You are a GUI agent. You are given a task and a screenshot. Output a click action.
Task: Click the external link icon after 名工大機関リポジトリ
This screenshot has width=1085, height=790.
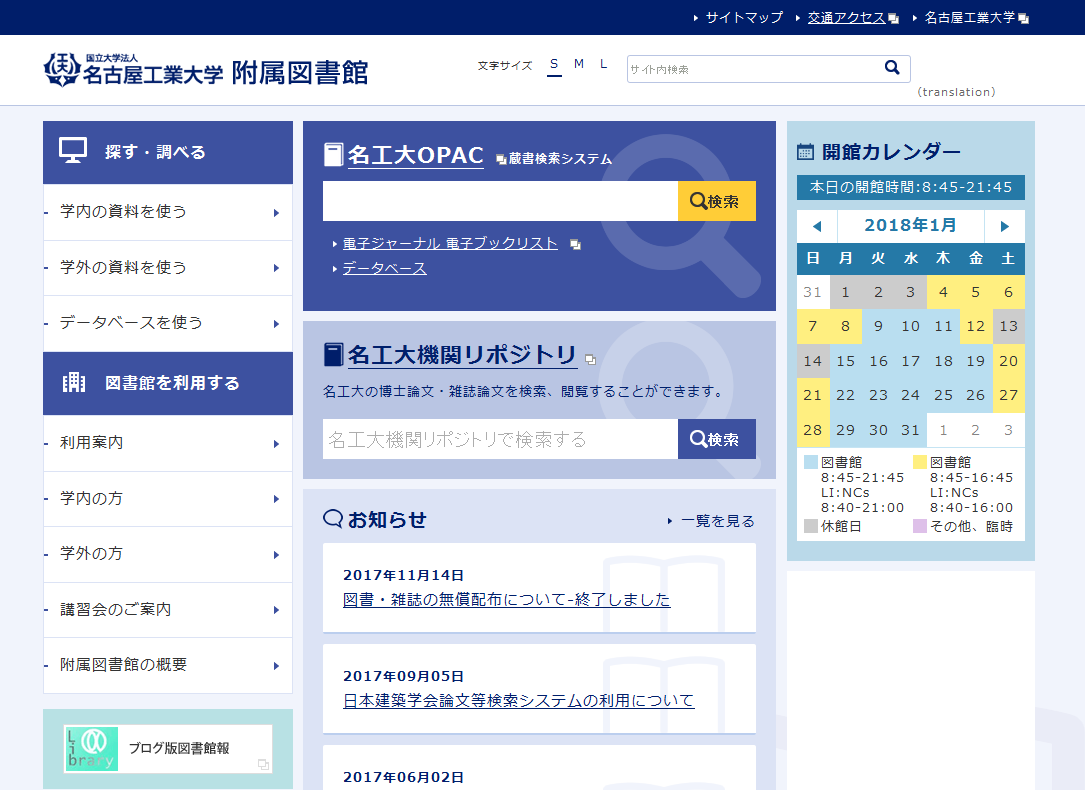(590, 359)
